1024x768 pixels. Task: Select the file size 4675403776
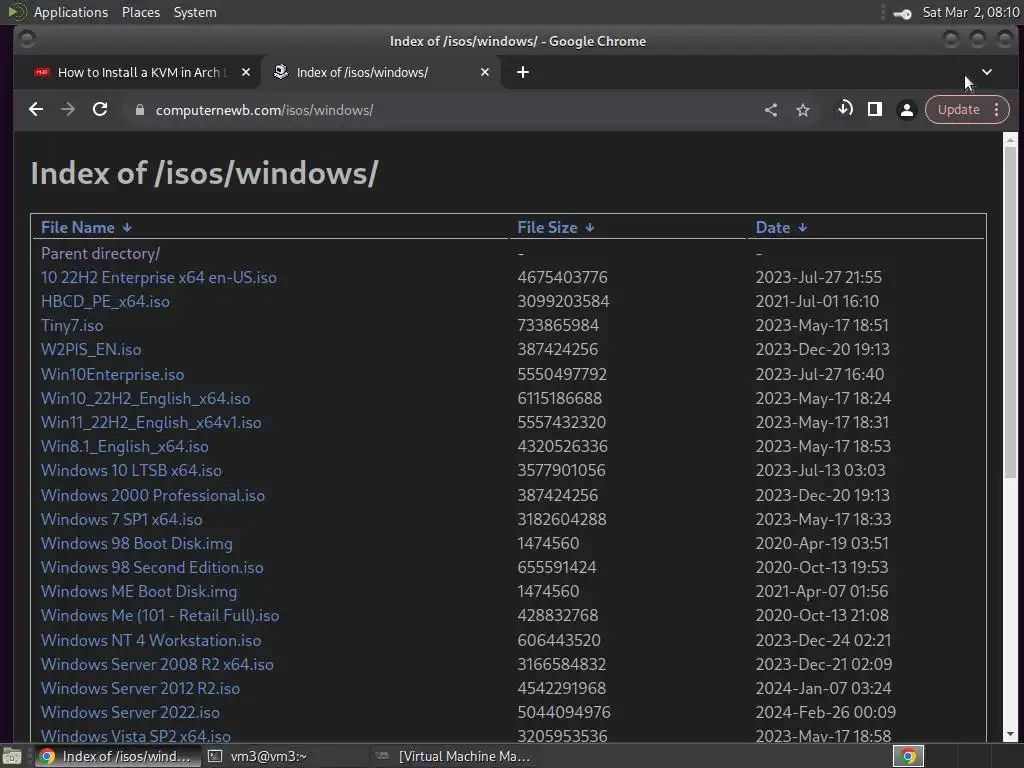pos(562,278)
